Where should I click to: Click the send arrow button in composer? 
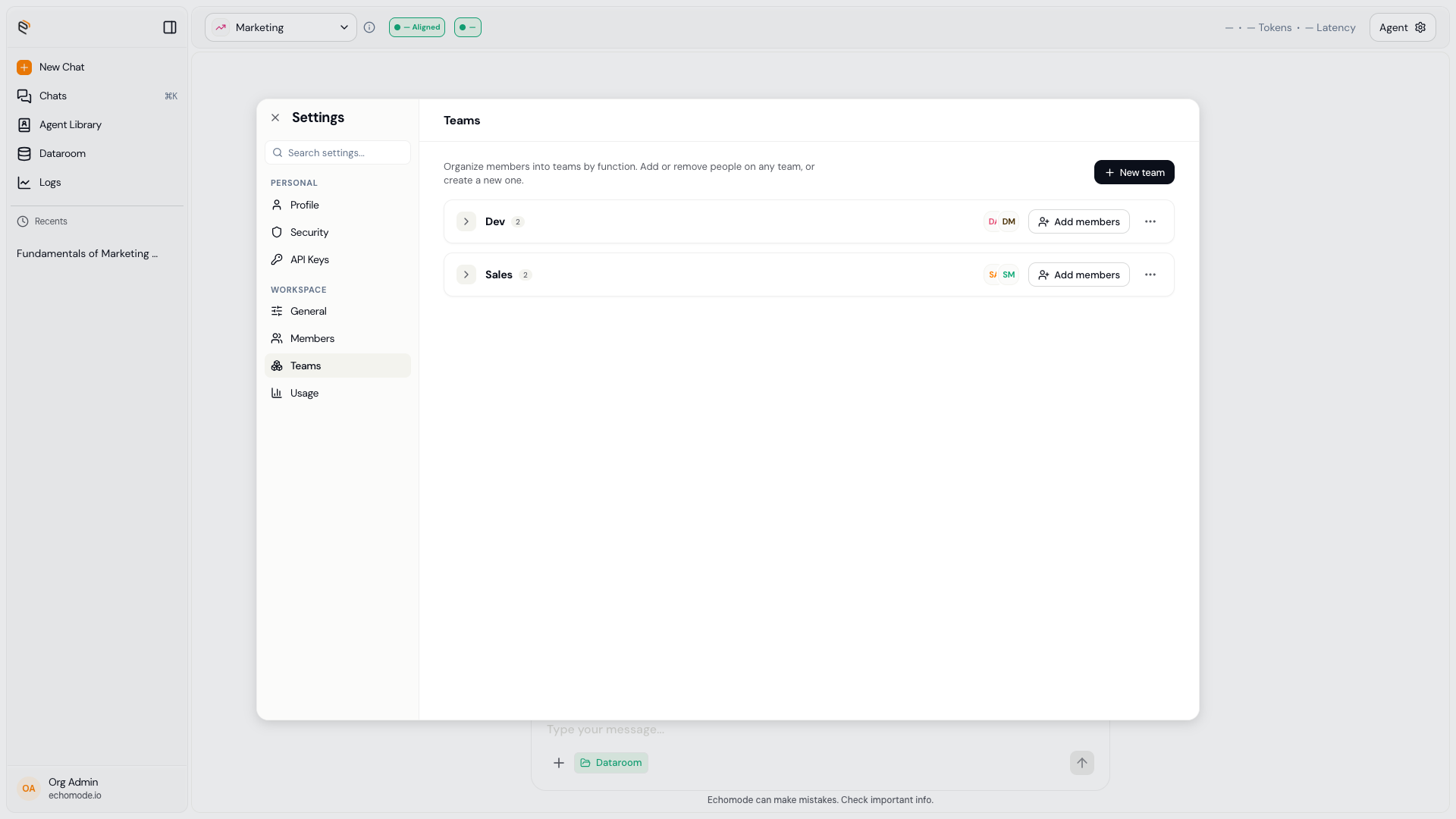click(1082, 764)
